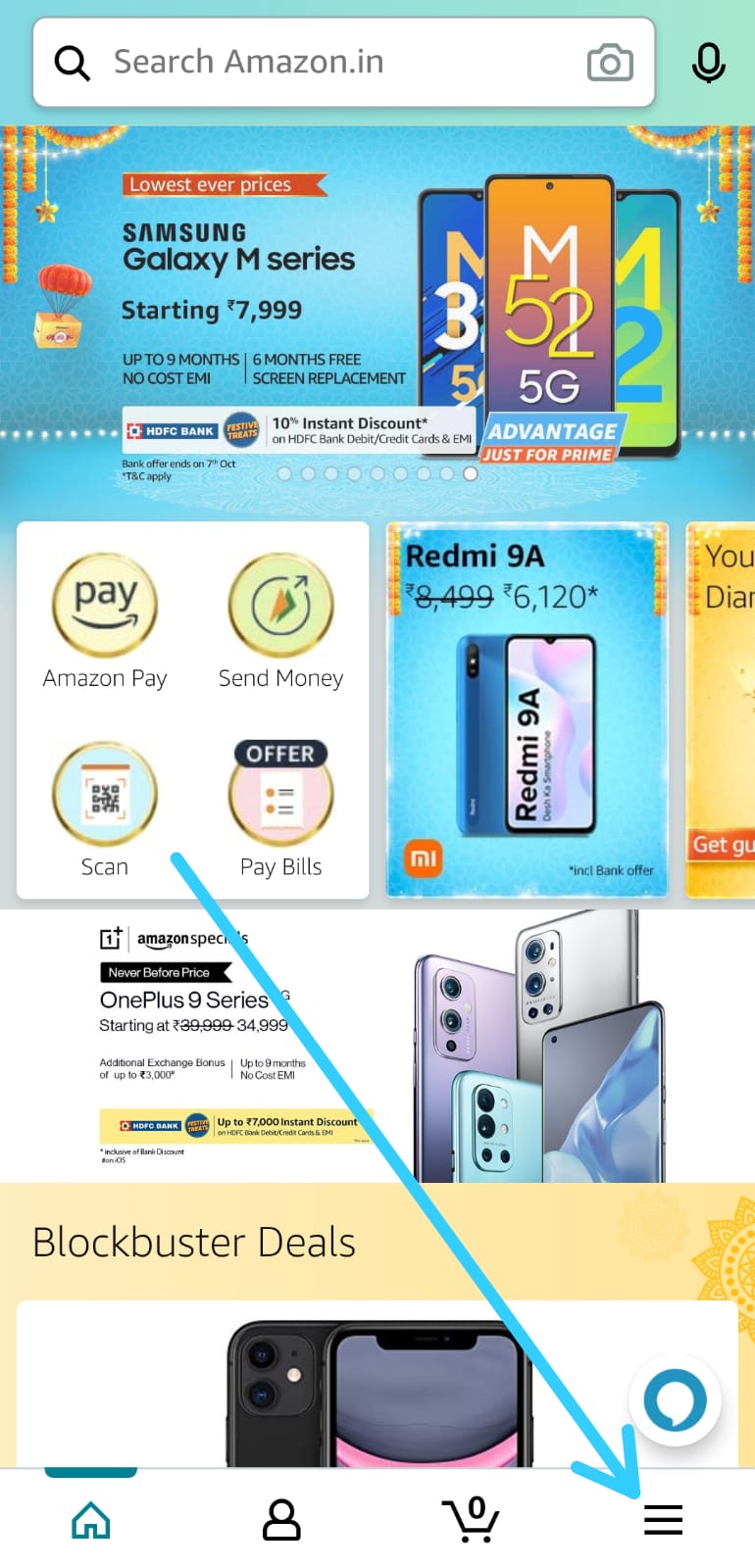Image resolution: width=755 pixels, height=1568 pixels.
Task: Open the Scan QR code icon
Action: click(105, 793)
